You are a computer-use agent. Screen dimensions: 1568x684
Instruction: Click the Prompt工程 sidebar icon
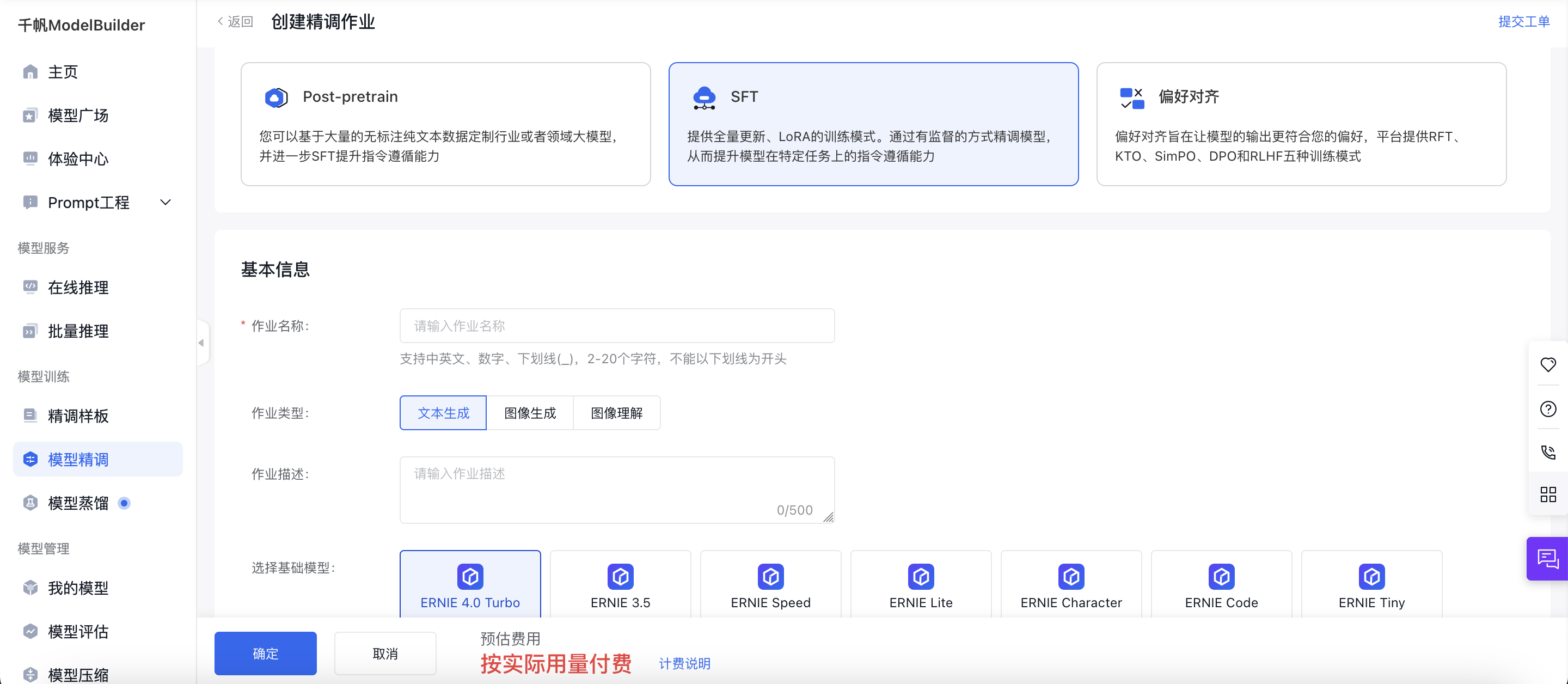click(30, 202)
